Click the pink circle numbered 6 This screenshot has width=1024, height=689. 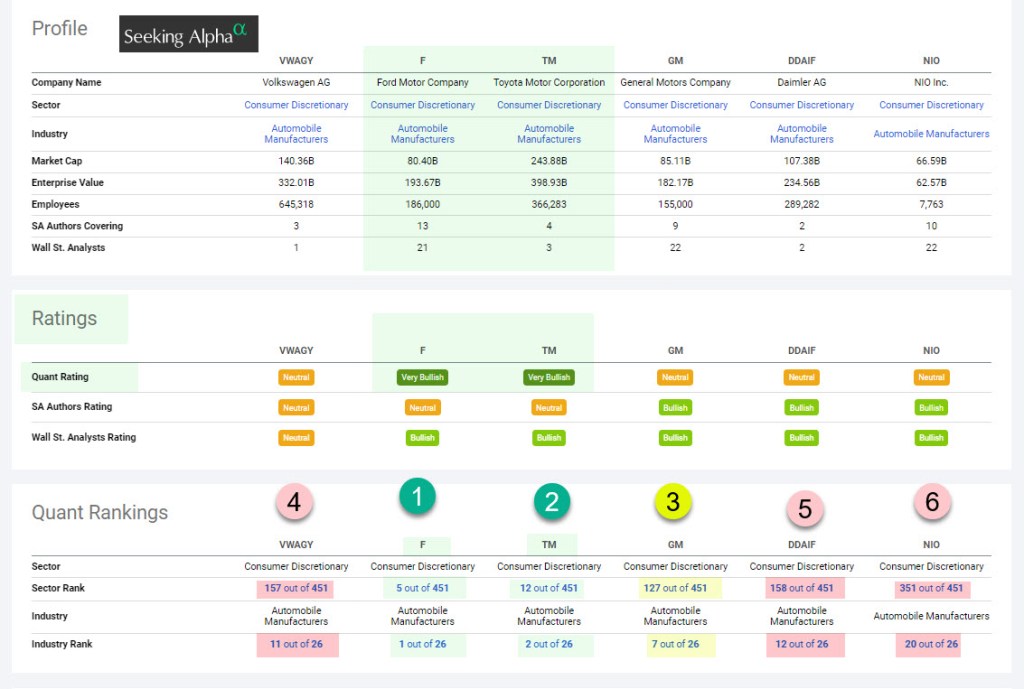[931, 502]
